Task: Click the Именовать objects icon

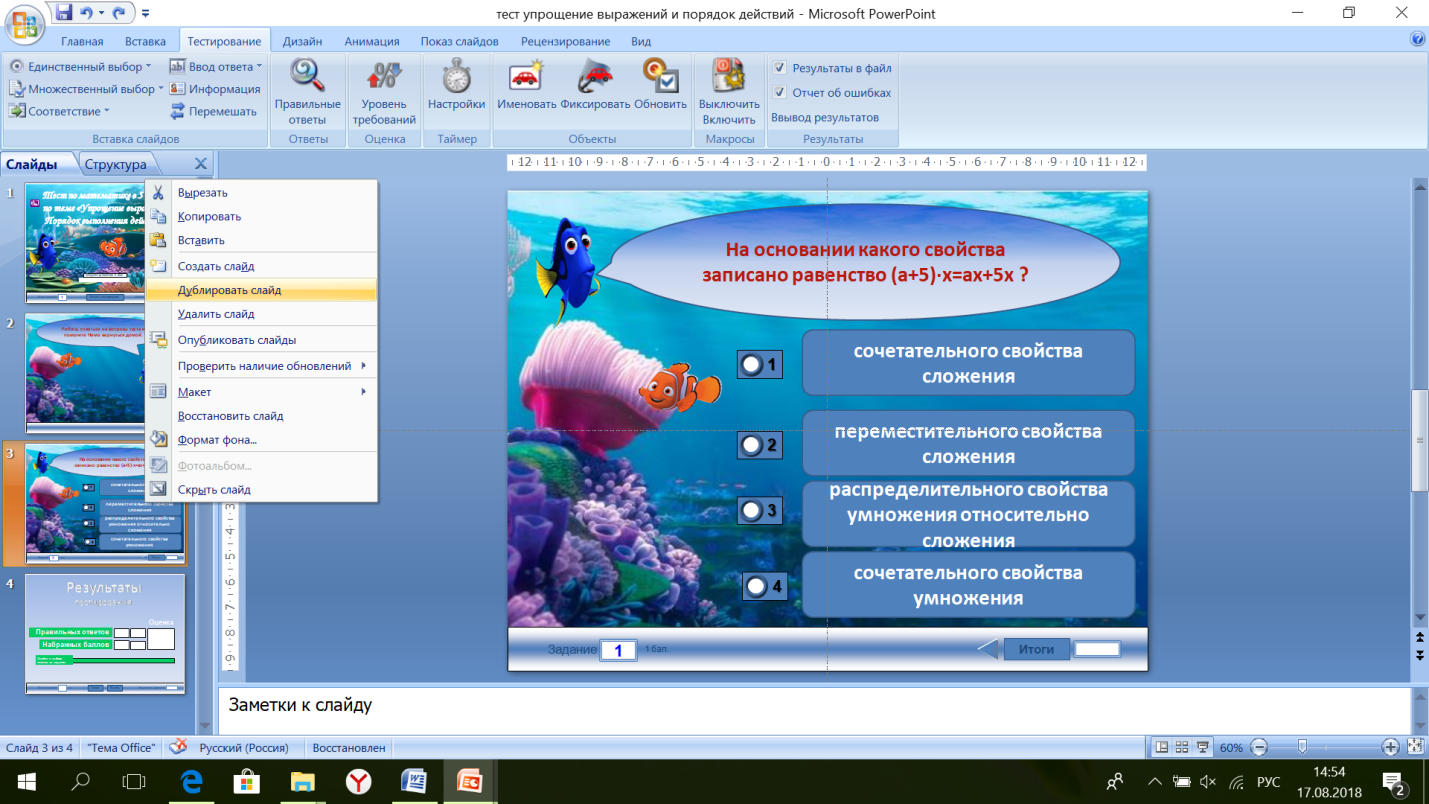Action: pyautogui.click(x=526, y=76)
